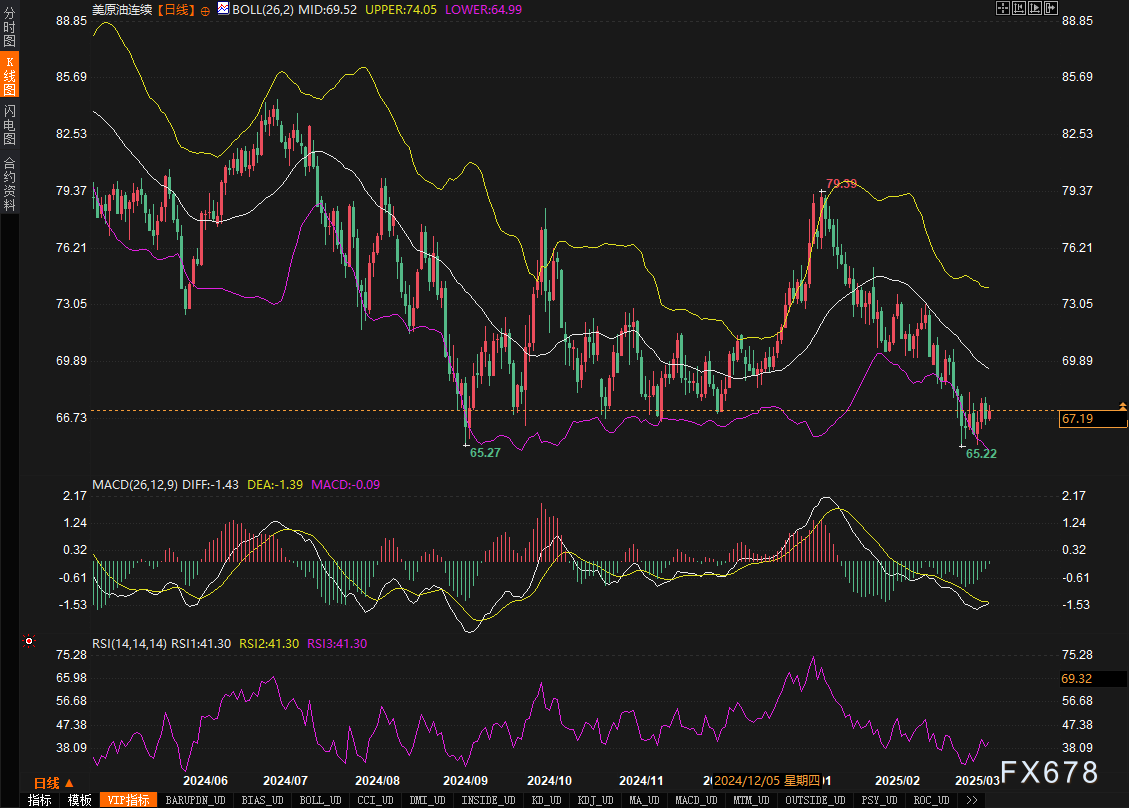The image size is (1129, 808).
Task: Expand more indicators with >> button
Action: [x=971, y=800]
